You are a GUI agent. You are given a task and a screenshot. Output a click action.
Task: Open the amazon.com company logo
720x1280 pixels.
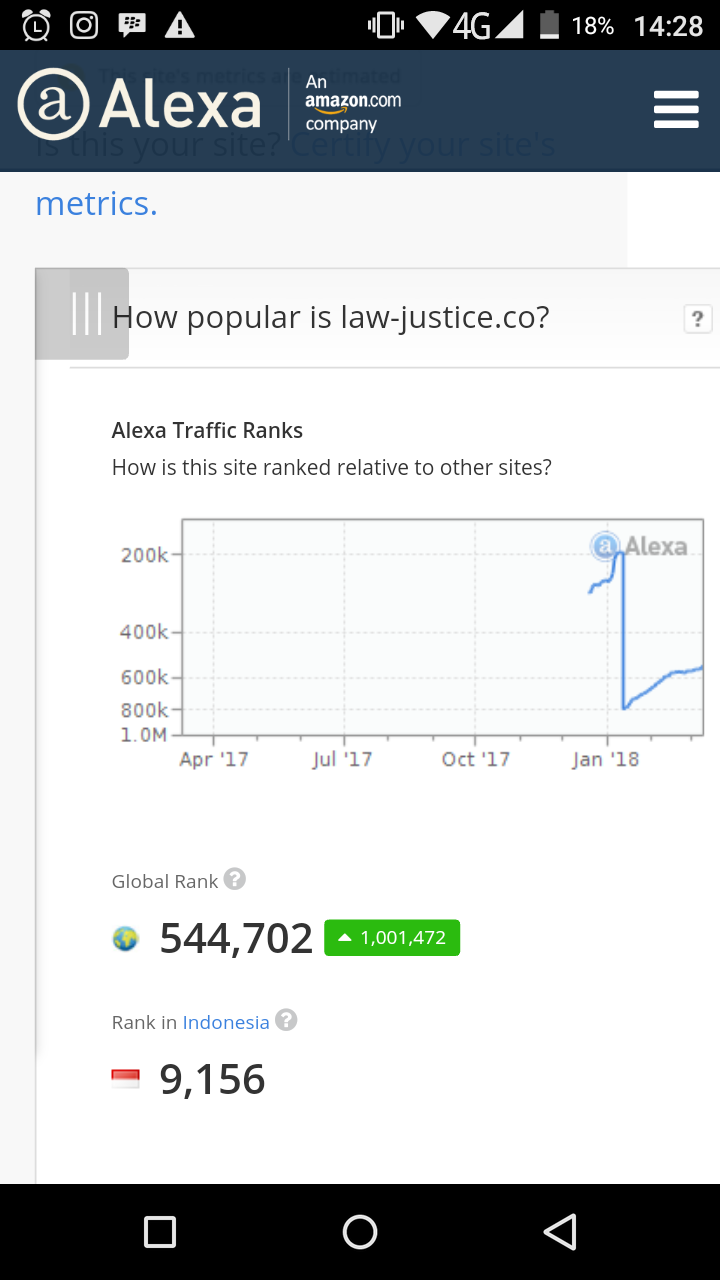pyautogui.click(x=352, y=104)
